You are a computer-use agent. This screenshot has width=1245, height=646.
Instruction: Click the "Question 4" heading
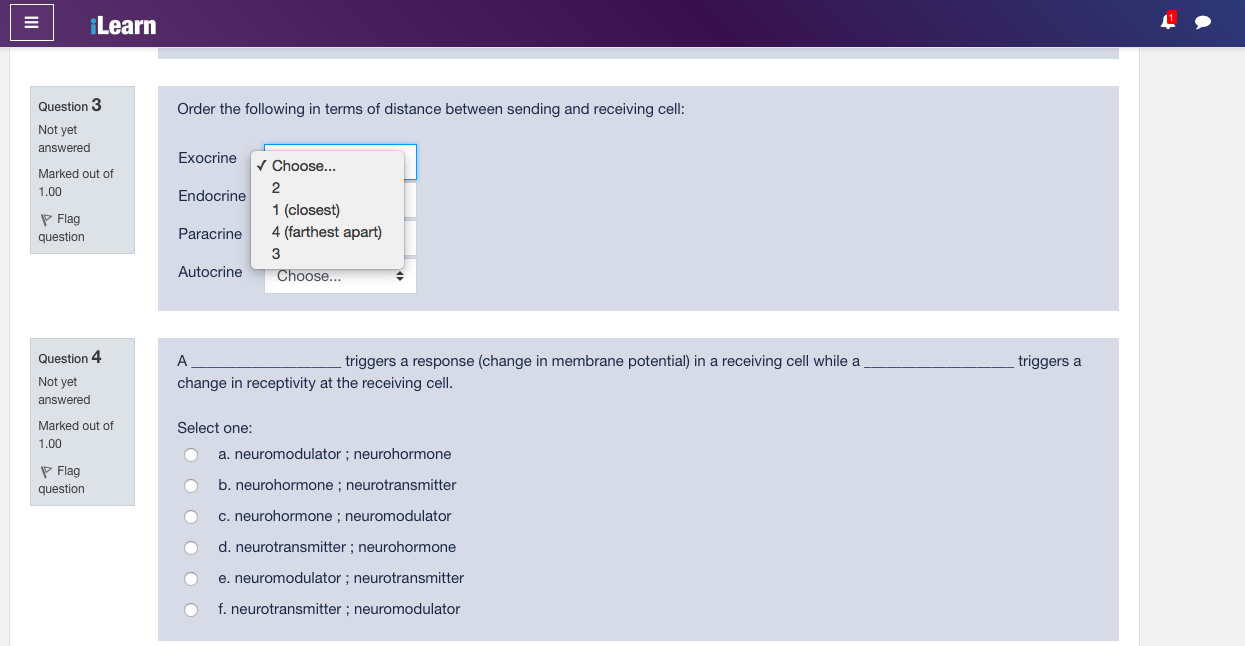[x=70, y=357]
